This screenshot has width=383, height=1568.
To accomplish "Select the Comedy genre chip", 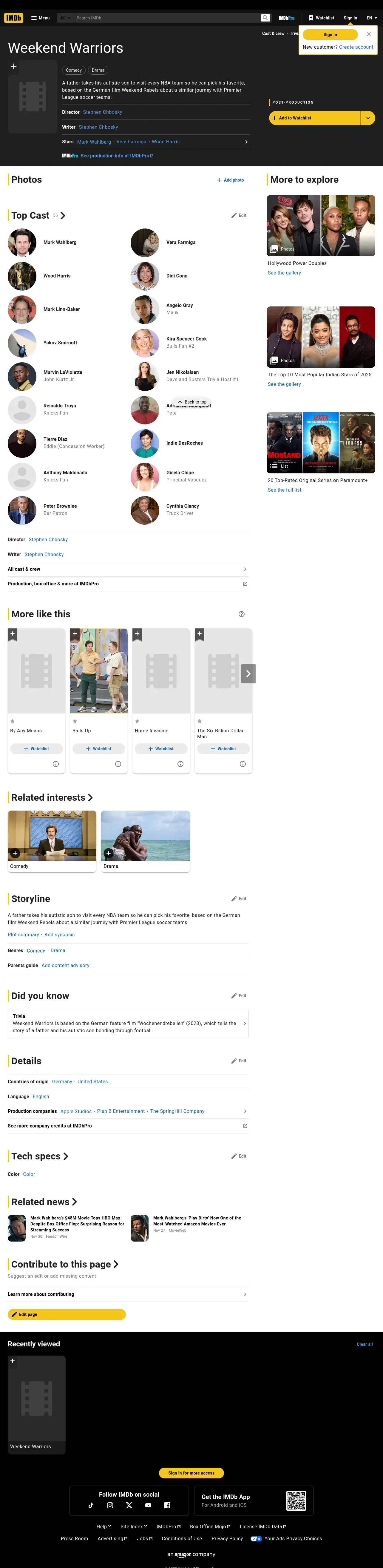I will 74,70.
